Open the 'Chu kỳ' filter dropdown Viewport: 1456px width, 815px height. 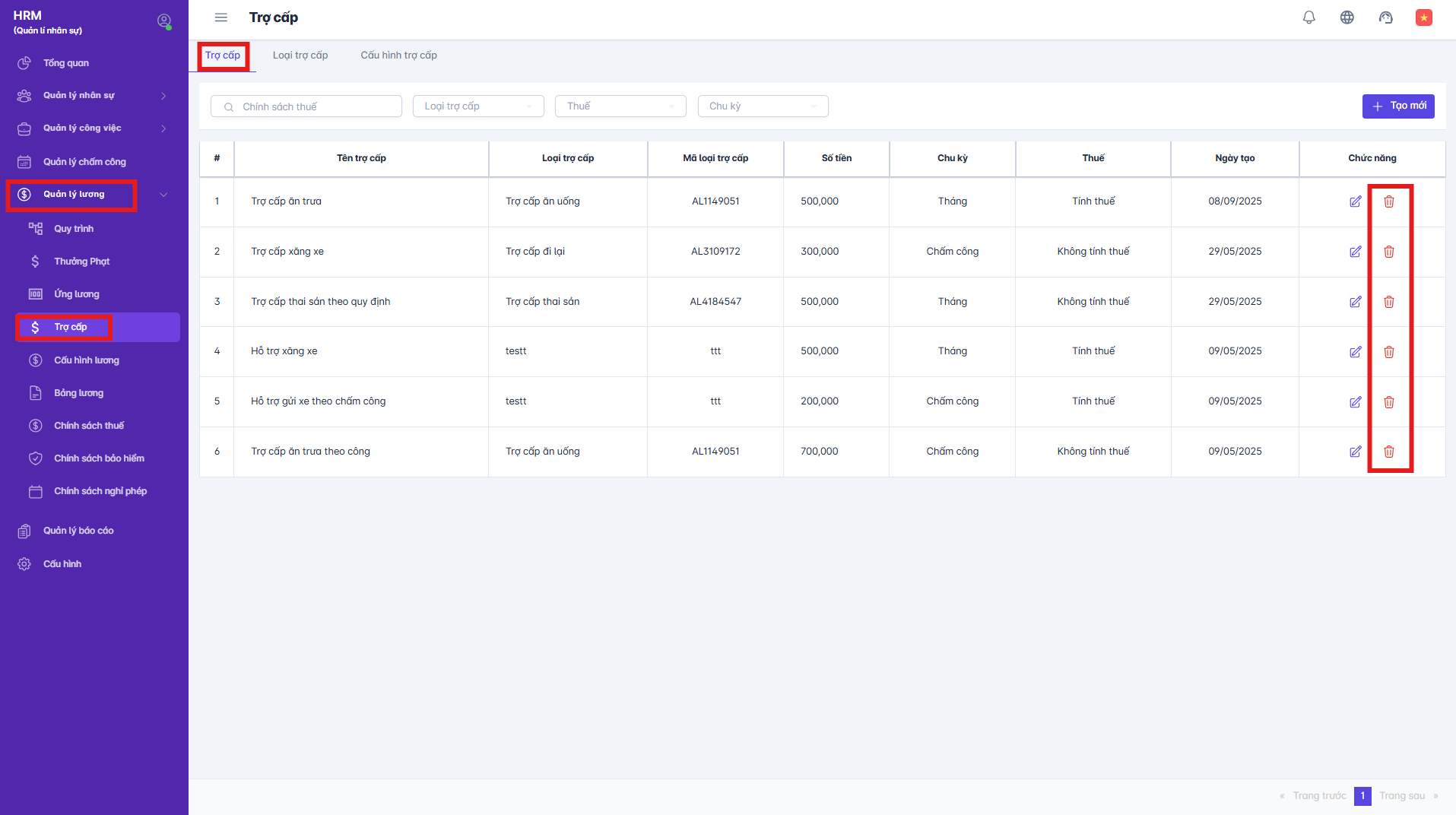coord(763,106)
